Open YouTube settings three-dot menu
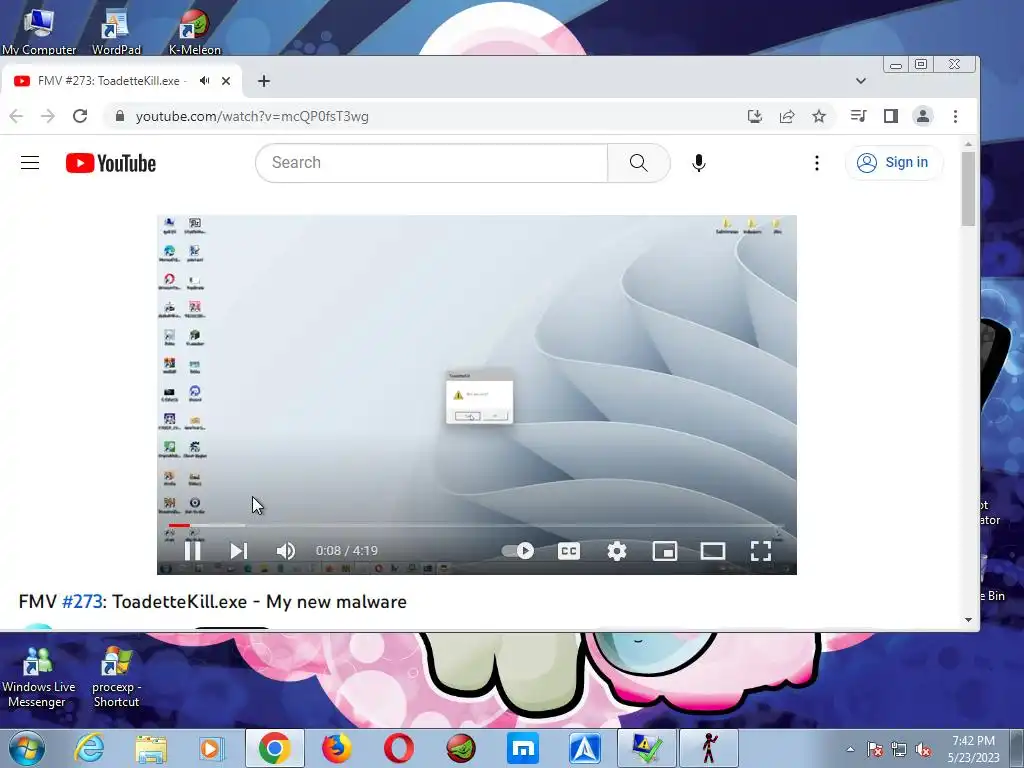The image size is (1024, 768). (816, 163)
